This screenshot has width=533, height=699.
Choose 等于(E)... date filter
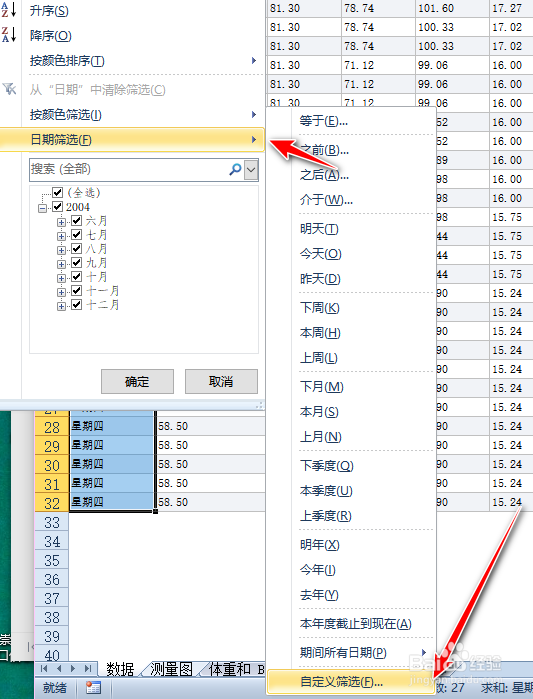pyautogui.click(x=351, y=120)
